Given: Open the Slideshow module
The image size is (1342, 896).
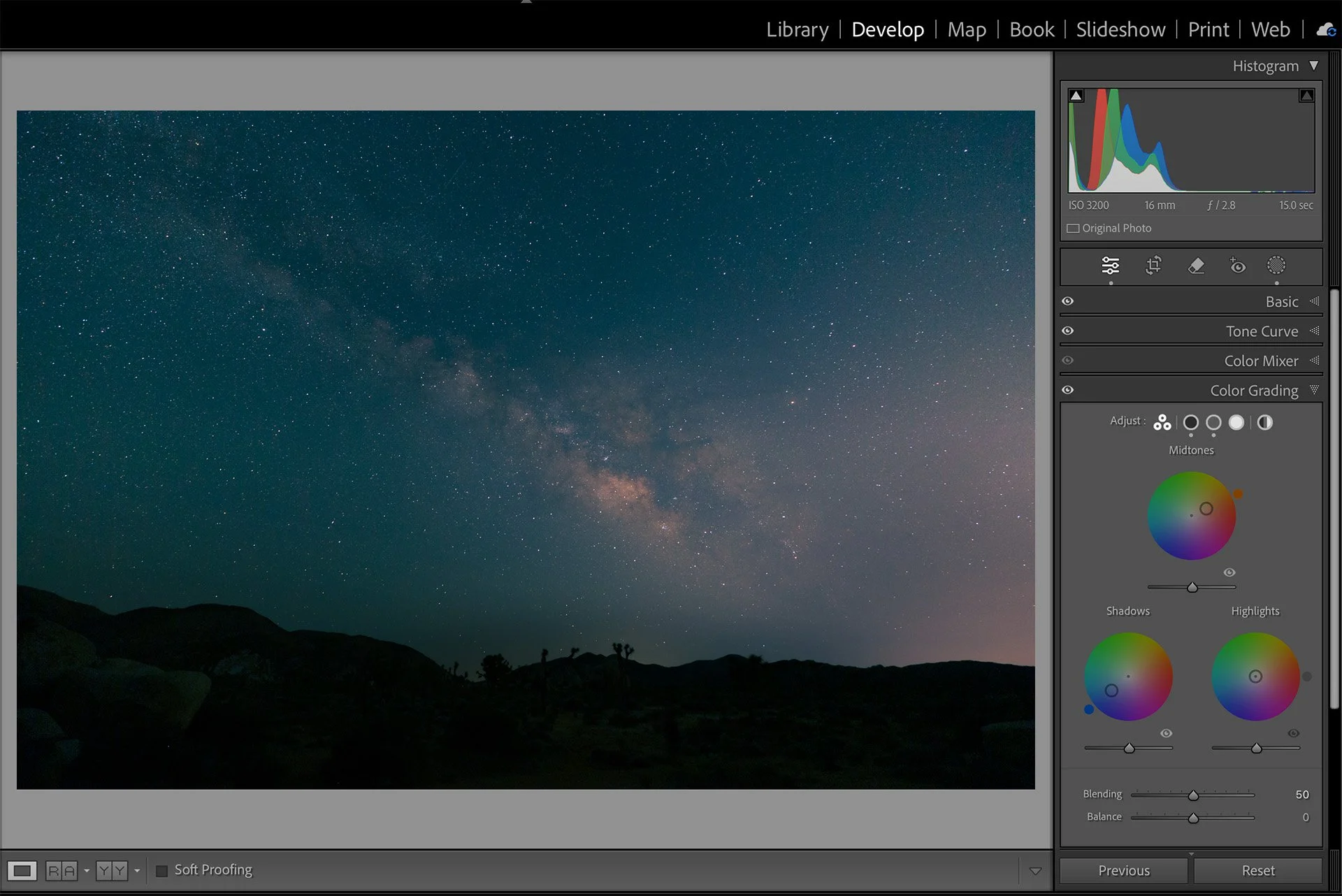Looking at the screenshot, I should (x=1120, y=29).
